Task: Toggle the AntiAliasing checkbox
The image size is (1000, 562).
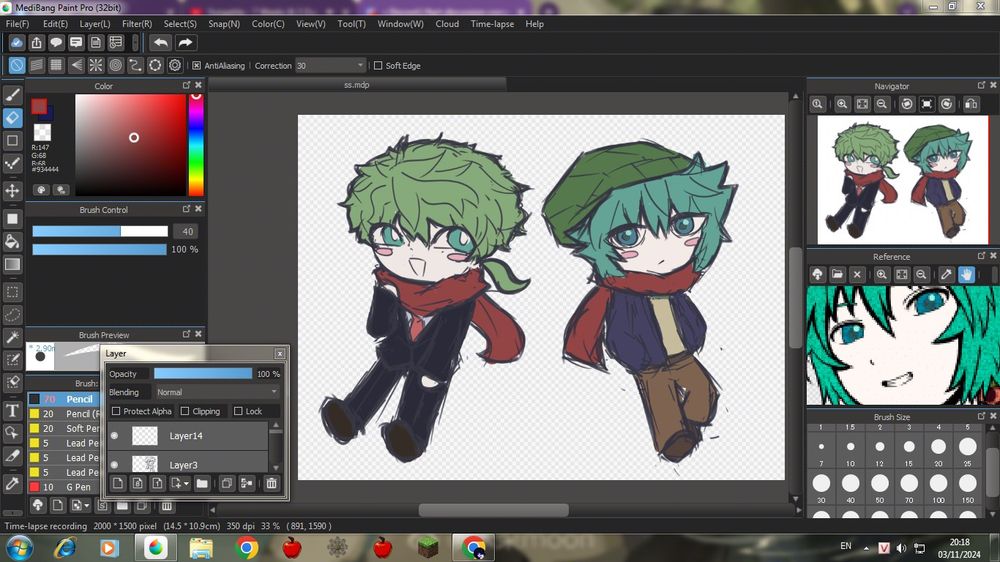Action: [x=197, y=66]
